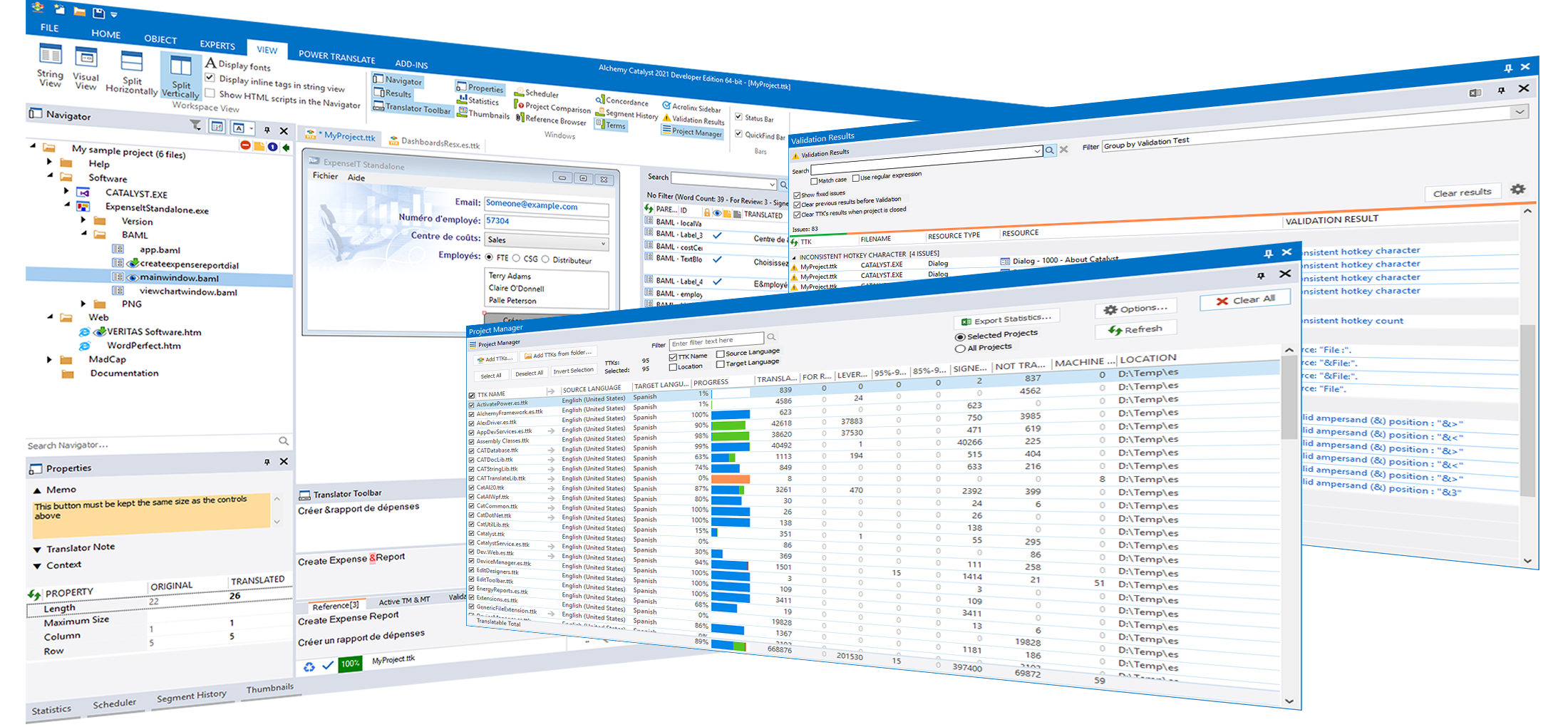Open Project Comparison from ribbon
The image size is (1568, 727).
pyautogui.click(x=552, y=107)
